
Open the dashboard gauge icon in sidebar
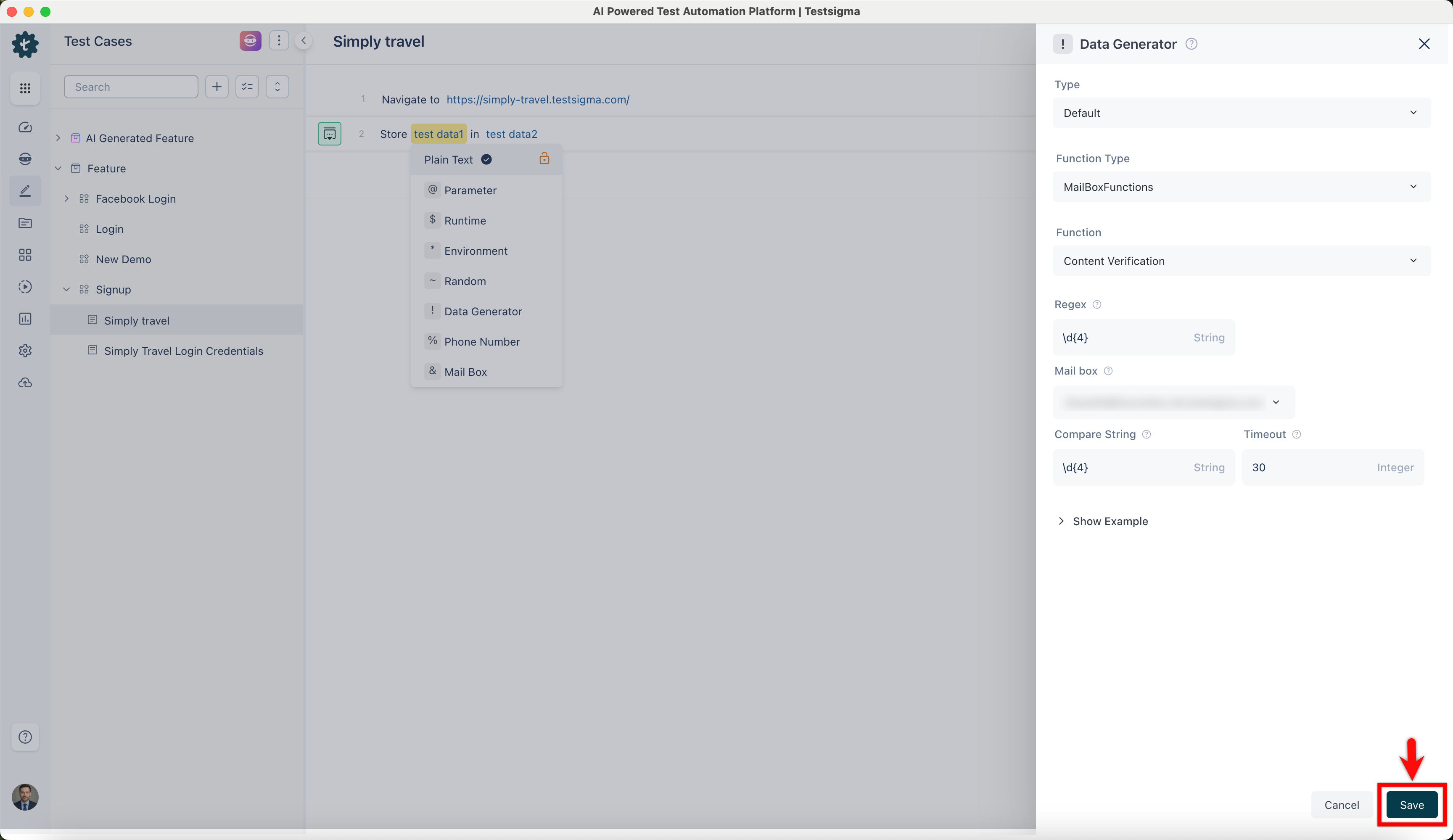click(x=25, y=127)
